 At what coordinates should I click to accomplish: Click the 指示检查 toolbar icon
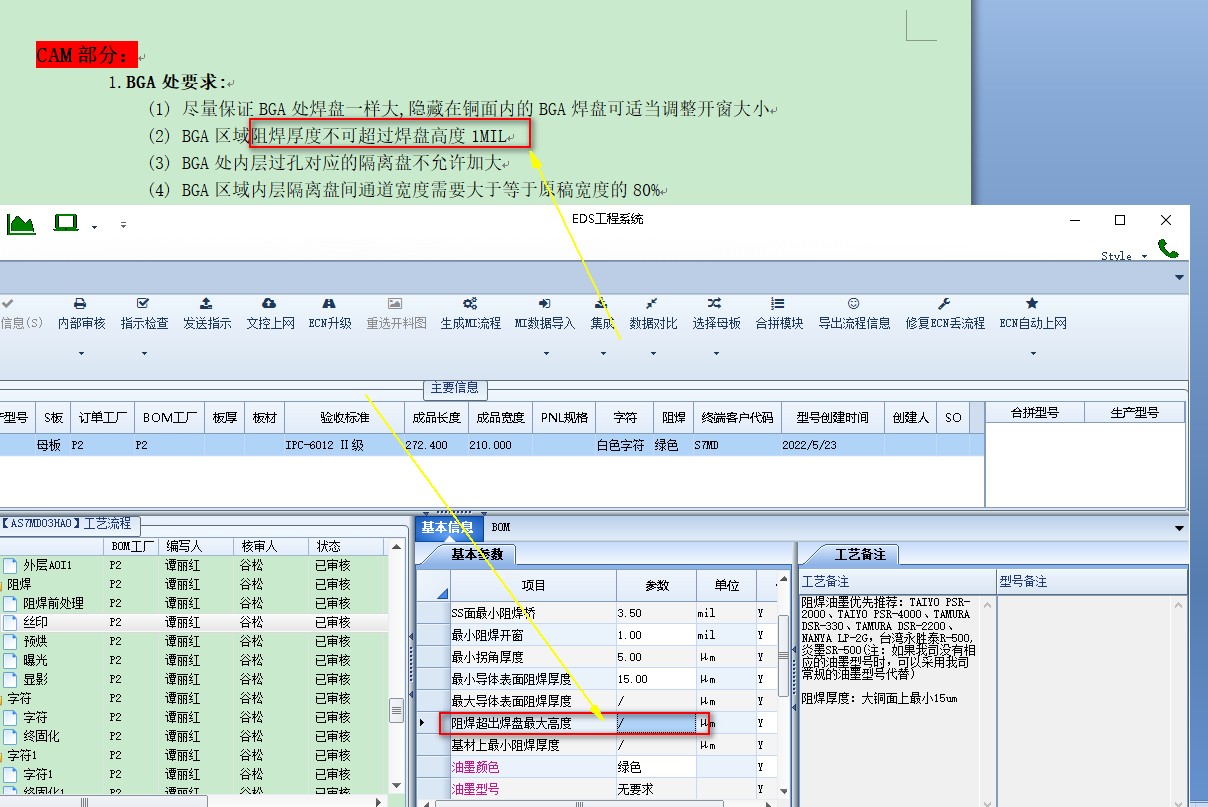click(143, 303)
